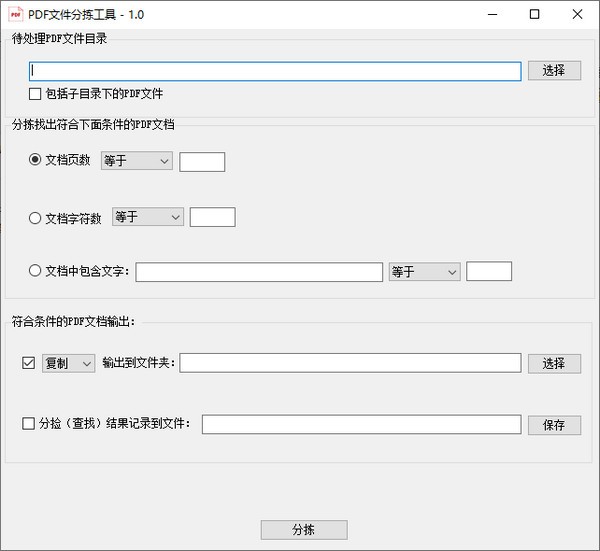This screenshot has height=551, width=600.
Task: Close the PDF文件分拣工具 window
Action: tap(577, 15)
